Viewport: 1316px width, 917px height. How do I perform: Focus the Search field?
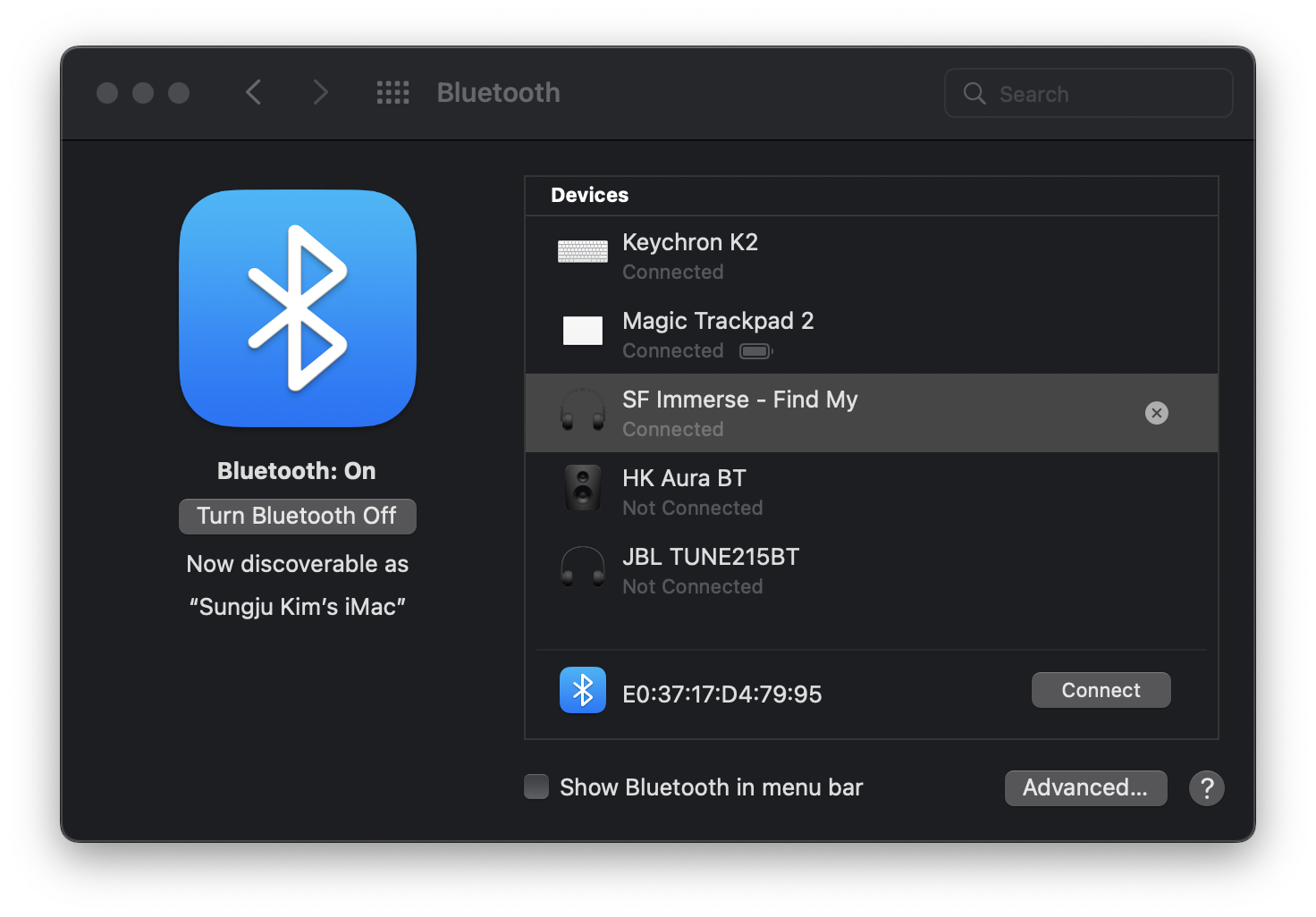[1089, 93]
